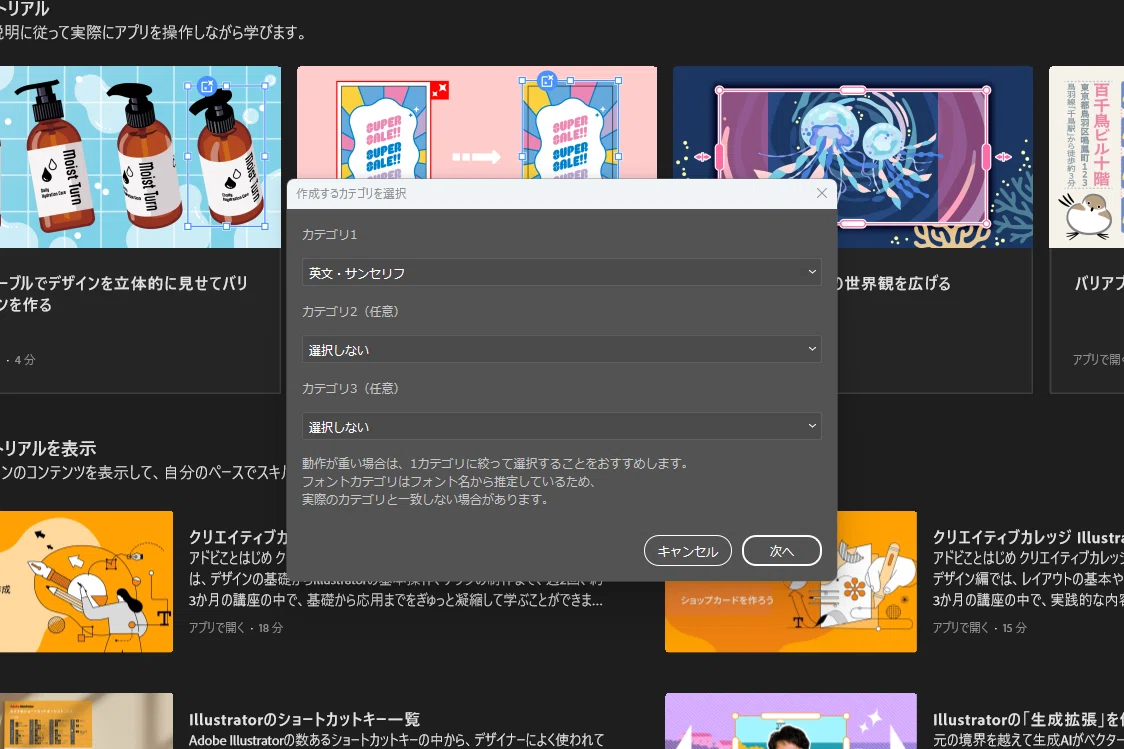This screenshot has width=1124, height=749.
Task: Open the SUPER SALE poster tutorial thumbnail
Action: (477, 123)
